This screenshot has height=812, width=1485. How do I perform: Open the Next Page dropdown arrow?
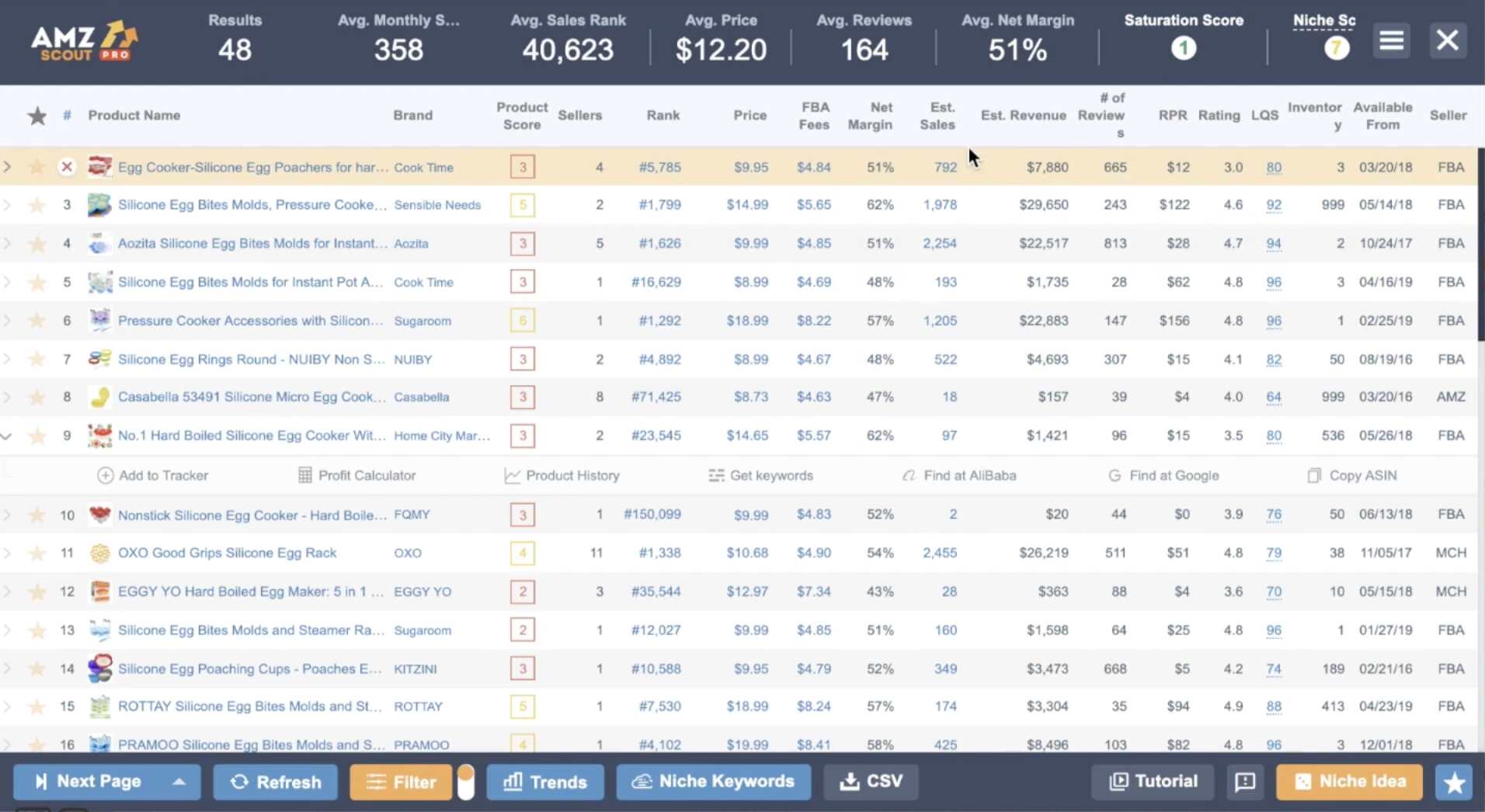pyautogui.click(x=179, y=782)
